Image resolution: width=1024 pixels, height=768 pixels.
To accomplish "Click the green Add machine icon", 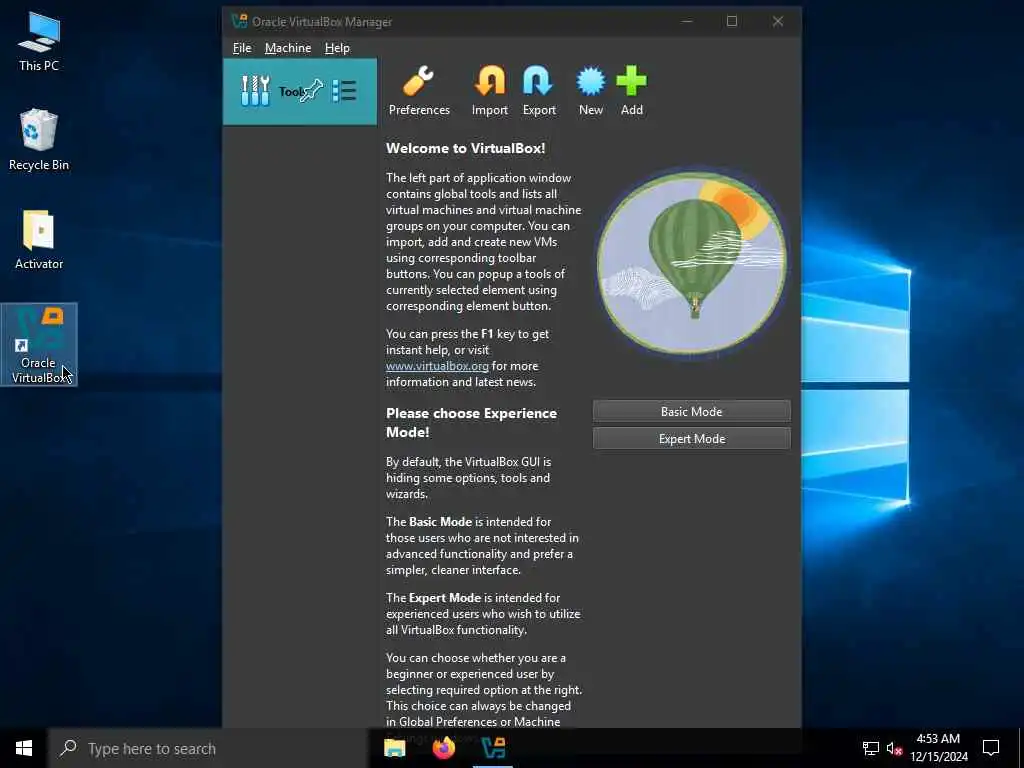I will [632, 91].
